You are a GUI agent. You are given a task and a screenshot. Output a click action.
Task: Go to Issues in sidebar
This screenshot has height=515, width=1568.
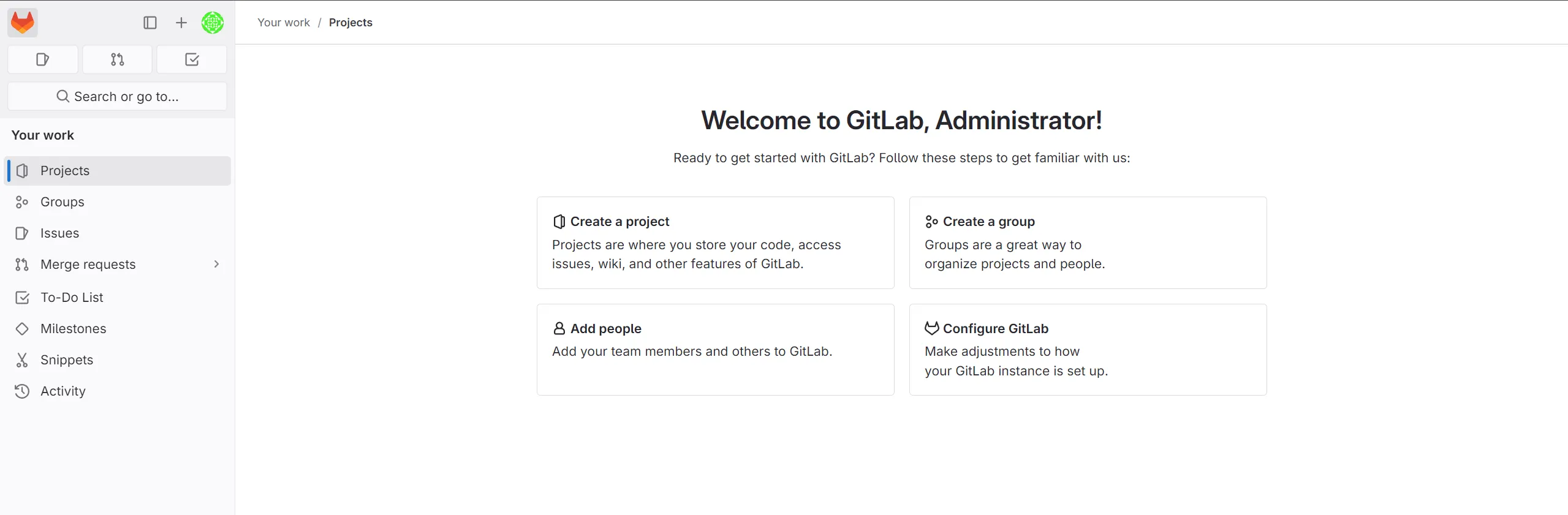click(59, 233)
